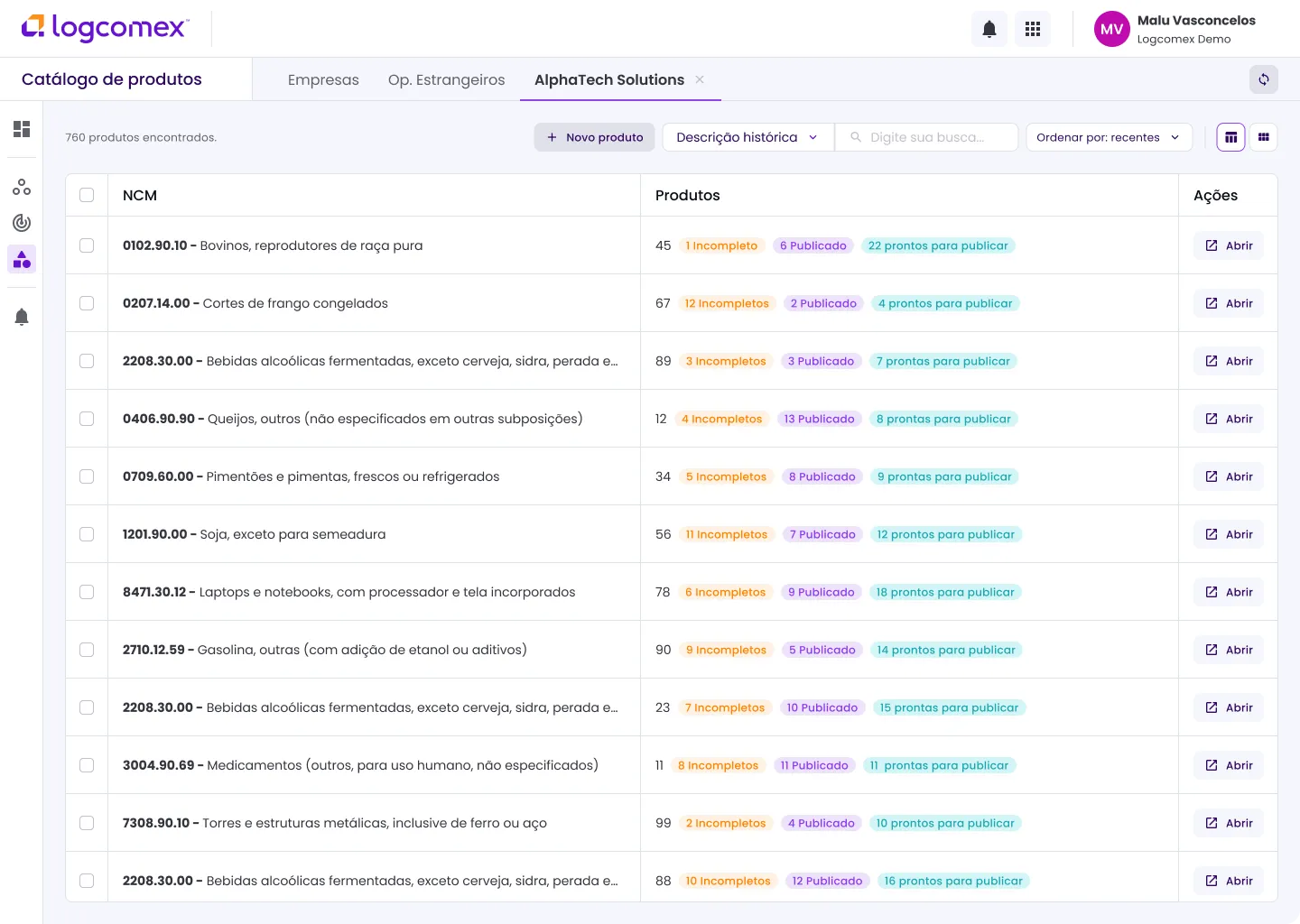Open dashboard icon in sidebar
The image size is (1300, 924).
pyautogui.click(x=22, y=129)
